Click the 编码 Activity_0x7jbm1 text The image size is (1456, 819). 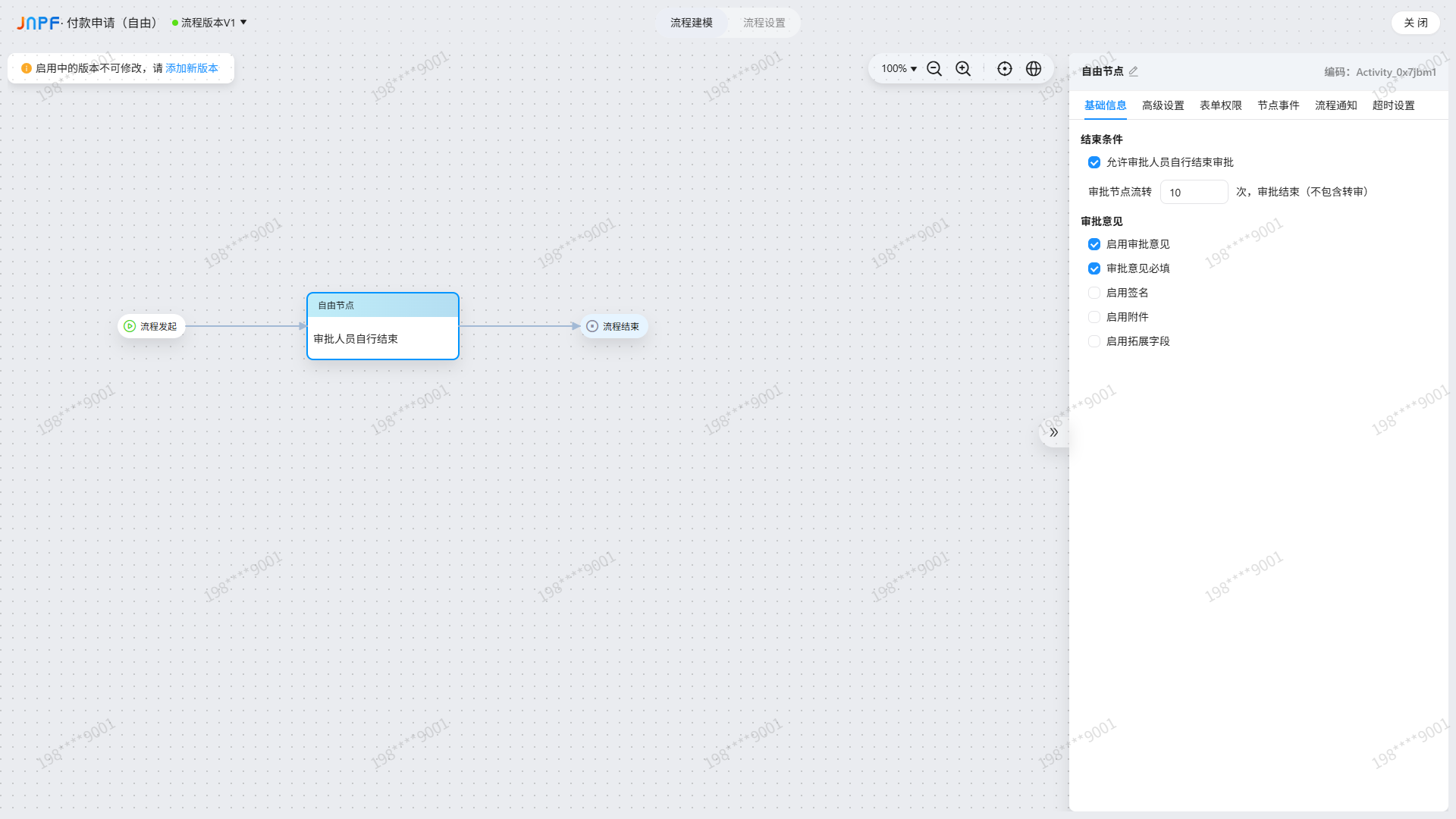pyautogui.click(x=1380, y=72)
